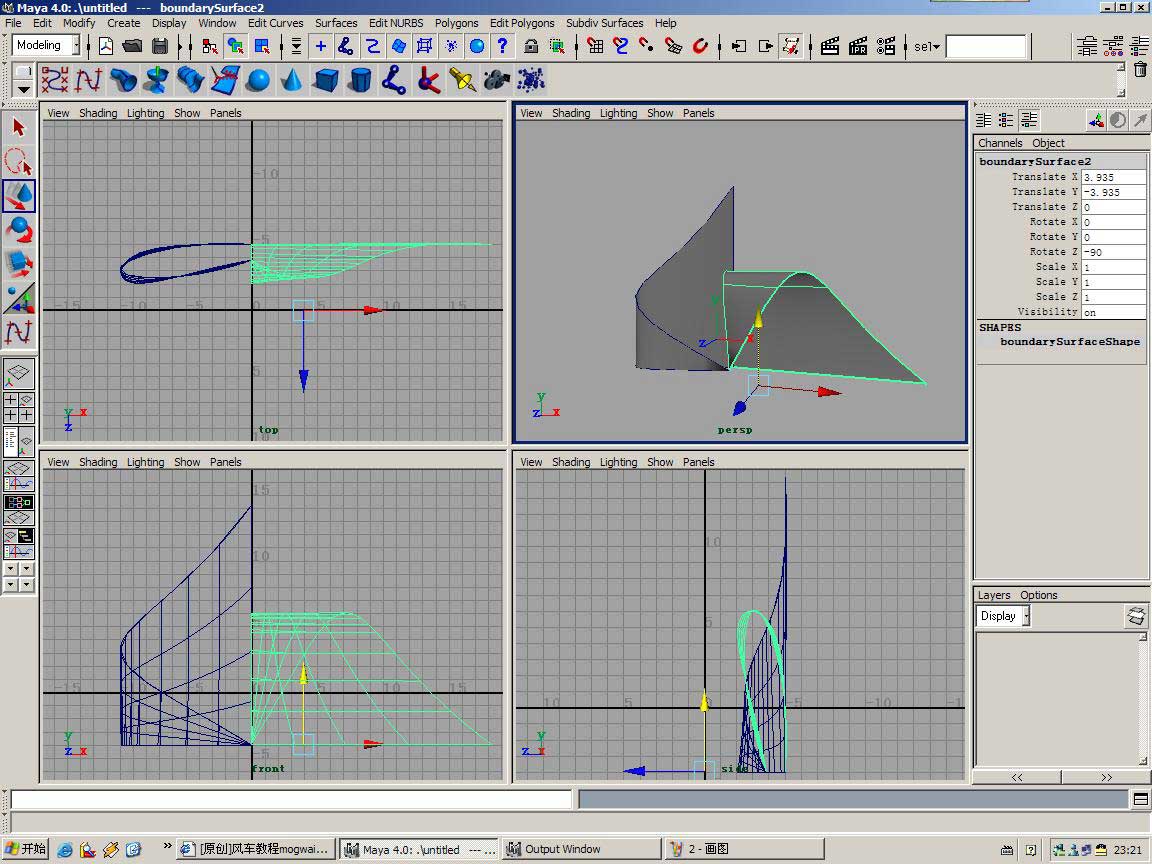Click the save scene disk icon
Image resolution: width=1152 pixels, height=864 pixels.
click(160, 46)
